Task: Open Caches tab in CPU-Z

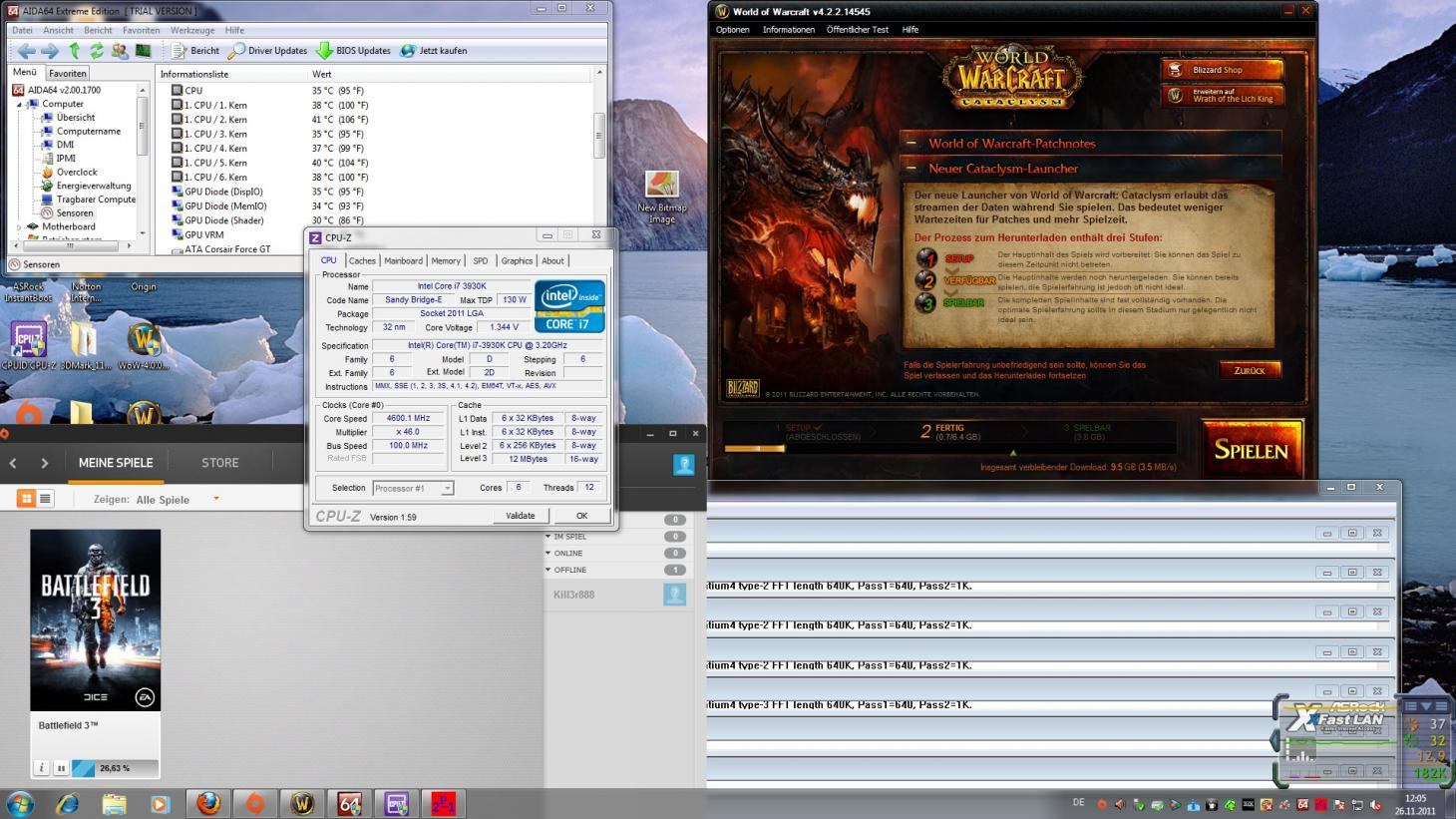Action: 362,261
